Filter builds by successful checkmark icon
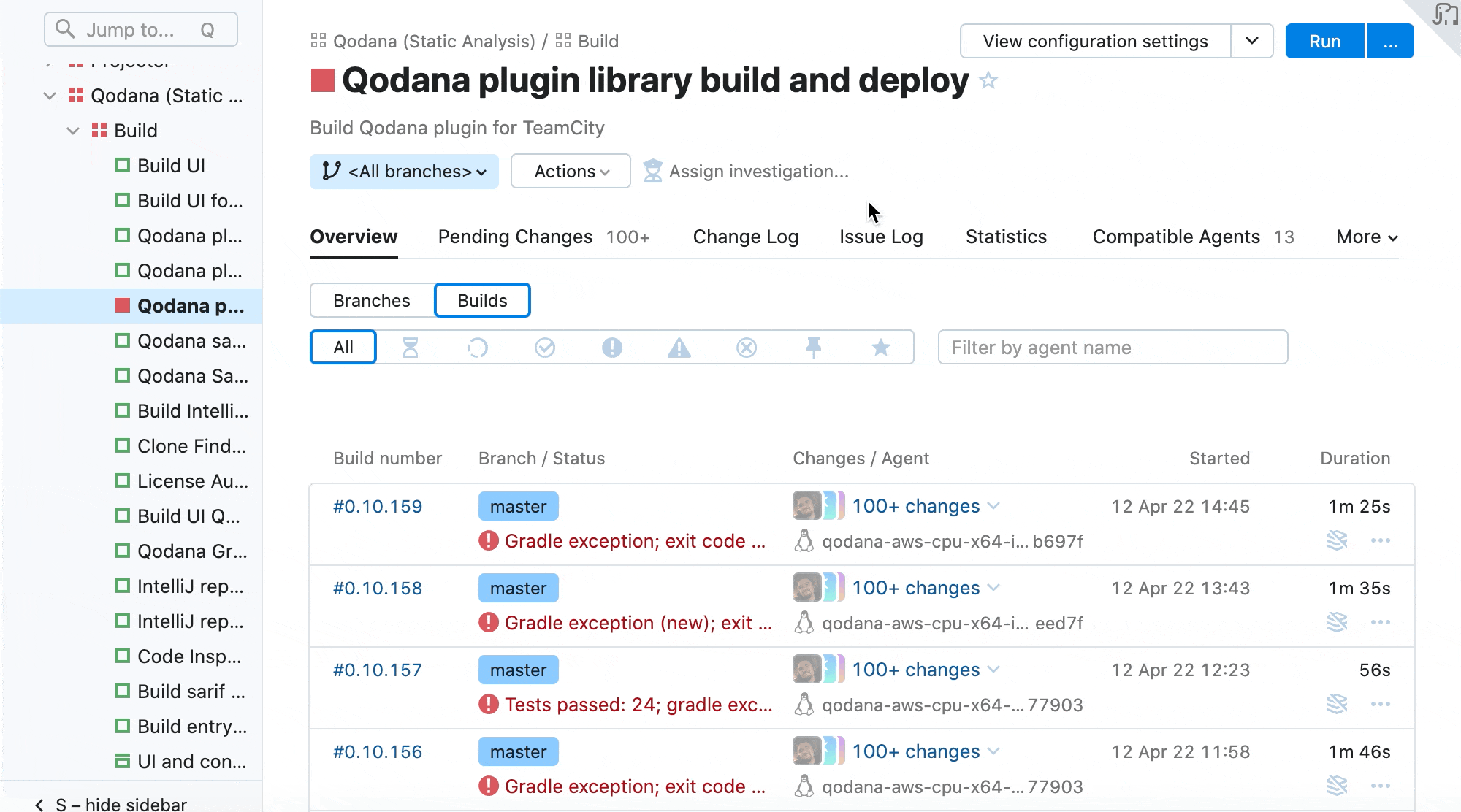Image resolution: width=1461 pixels, height=812 pixels. point(545,348)
